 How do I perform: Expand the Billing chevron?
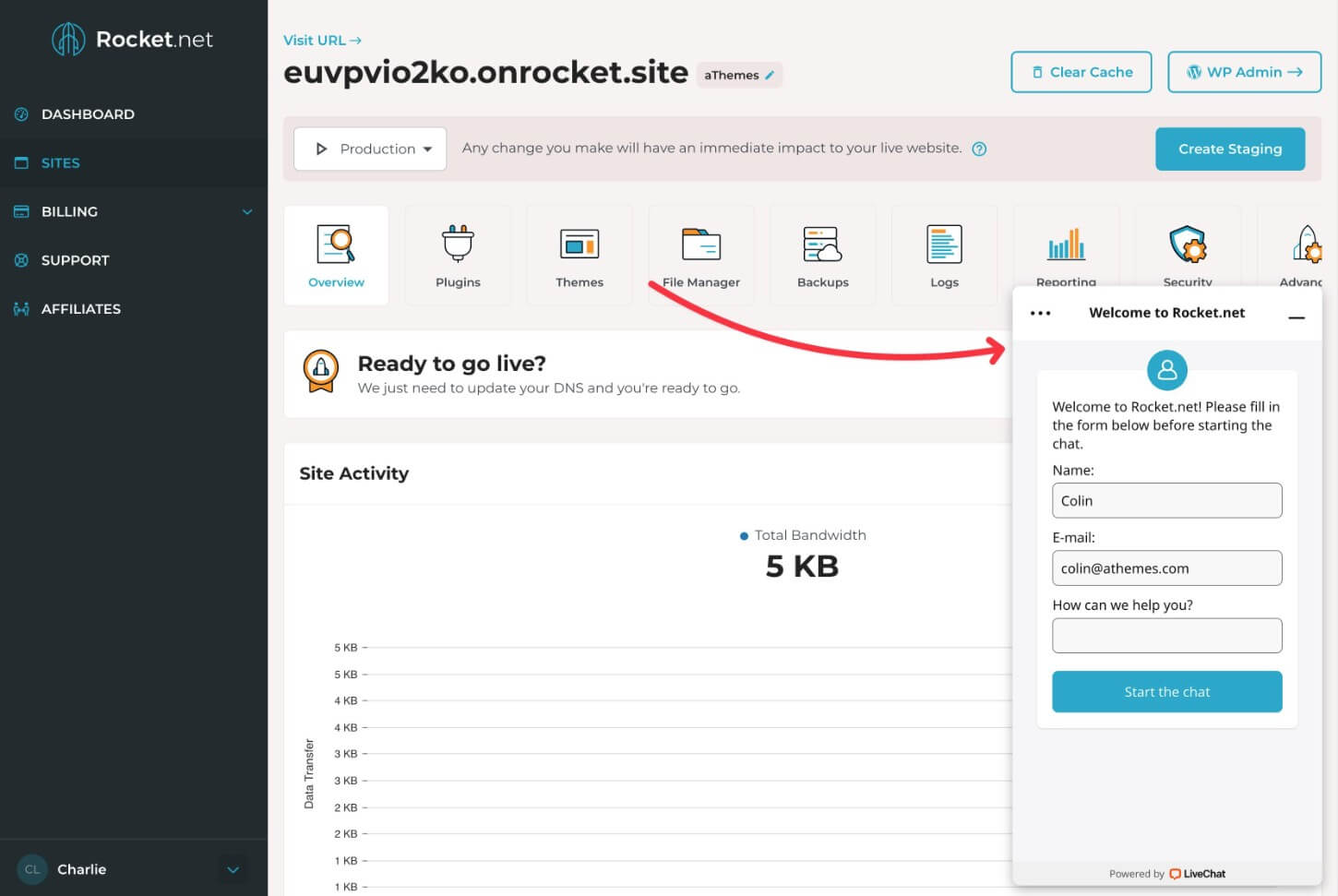click(x=247, y=211)
